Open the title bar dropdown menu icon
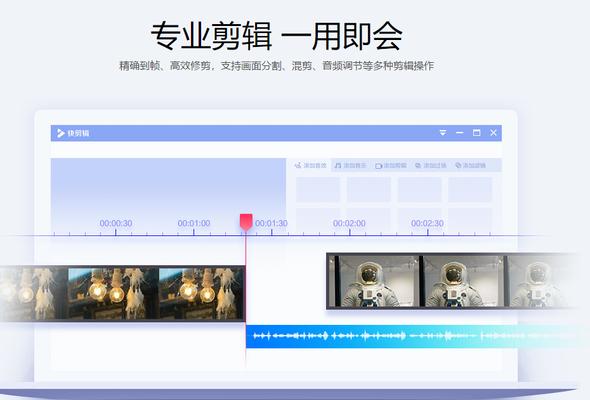 click(442, 133)
